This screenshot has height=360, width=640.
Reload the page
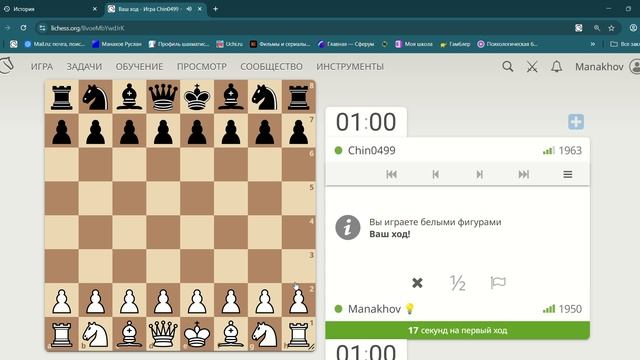tap(23, 28)
